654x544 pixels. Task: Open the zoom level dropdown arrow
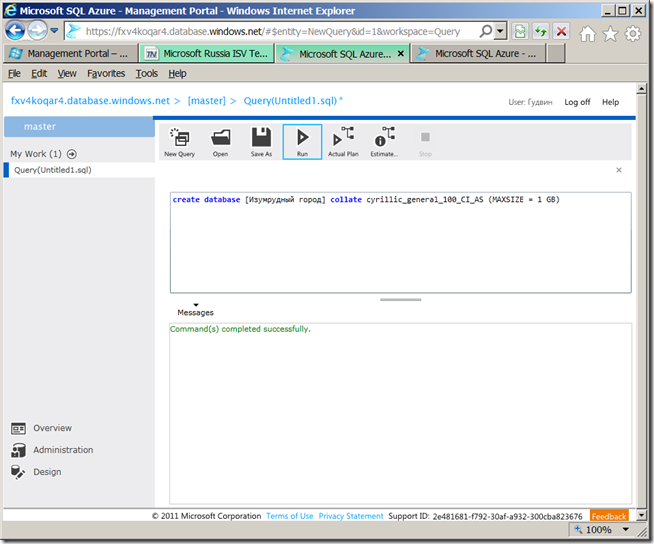[x=626, y=529]
